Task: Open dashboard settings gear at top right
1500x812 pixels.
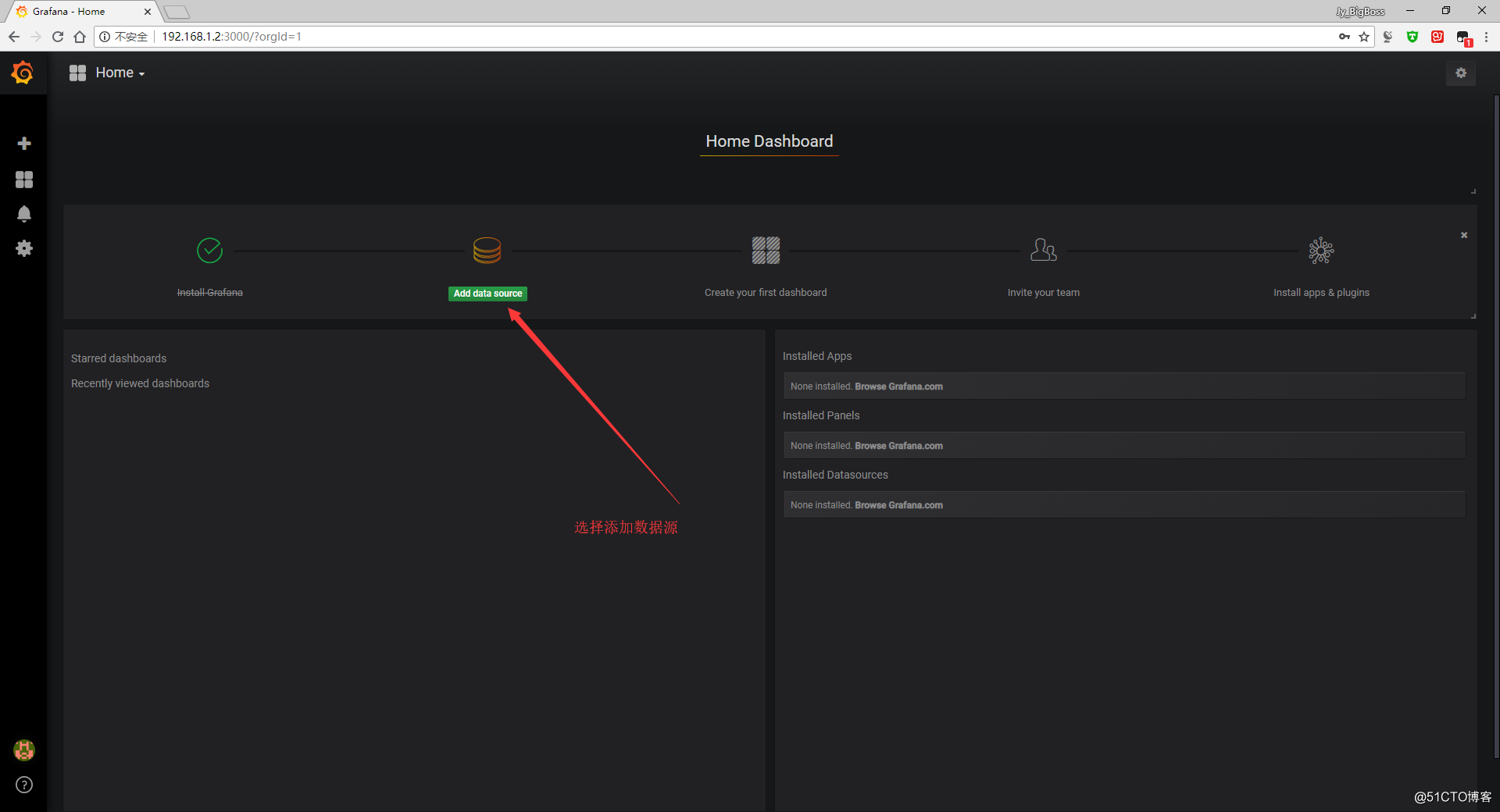Action: pos(1461,73)
